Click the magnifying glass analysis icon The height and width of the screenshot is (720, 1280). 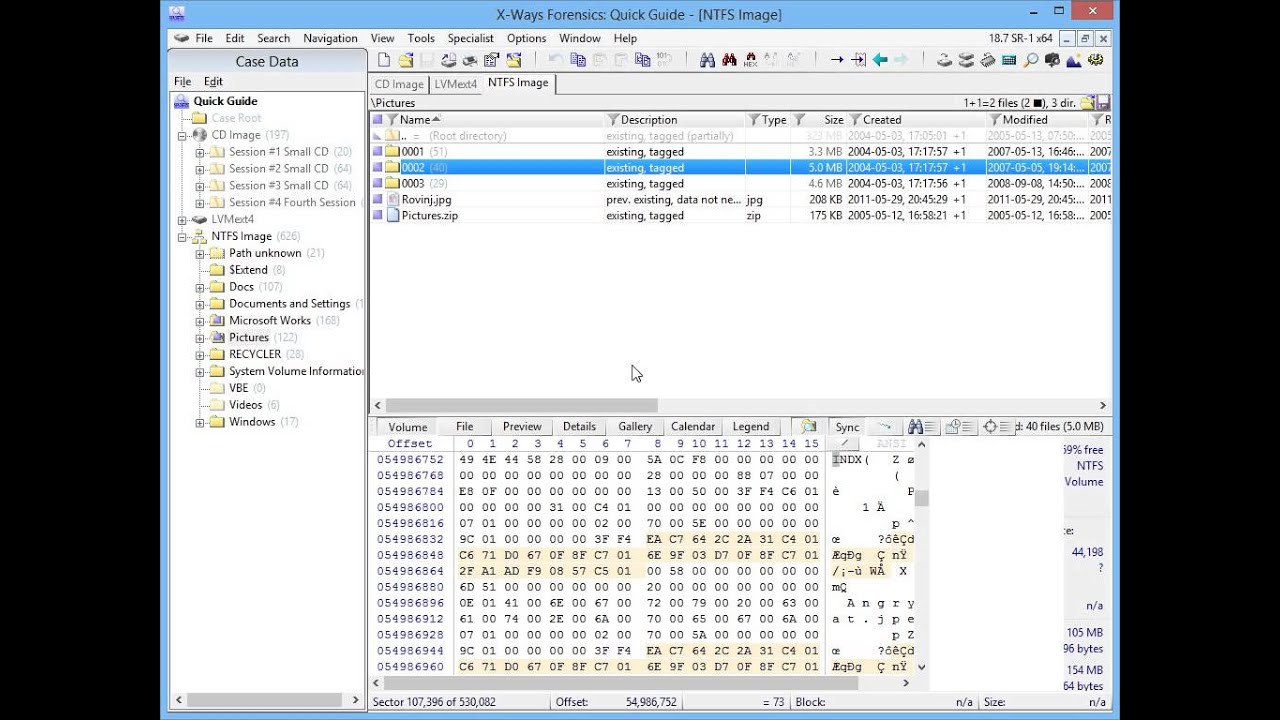click(1031, 60)
